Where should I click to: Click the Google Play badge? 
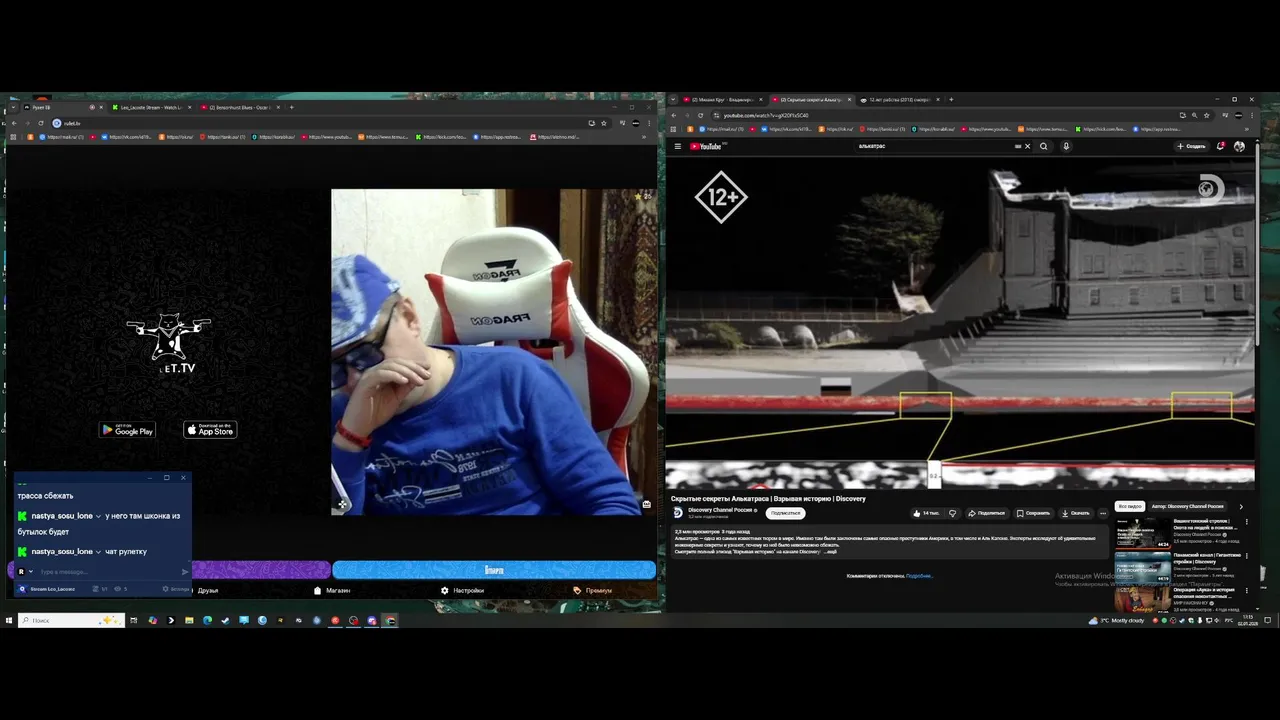click(127, 430)
